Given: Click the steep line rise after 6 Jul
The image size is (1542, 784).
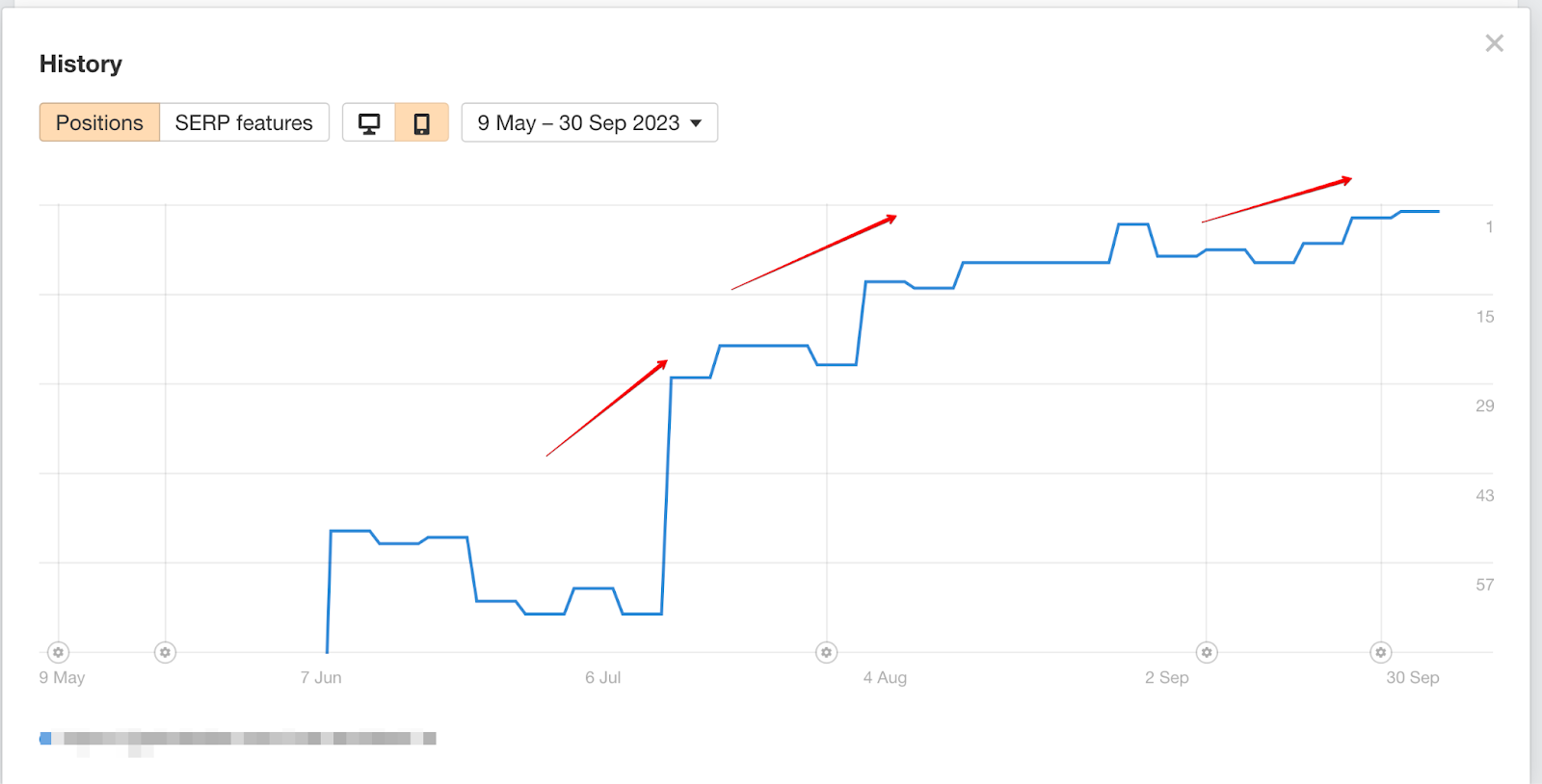Looking at the screenshot, I should (x=667, y=495).
